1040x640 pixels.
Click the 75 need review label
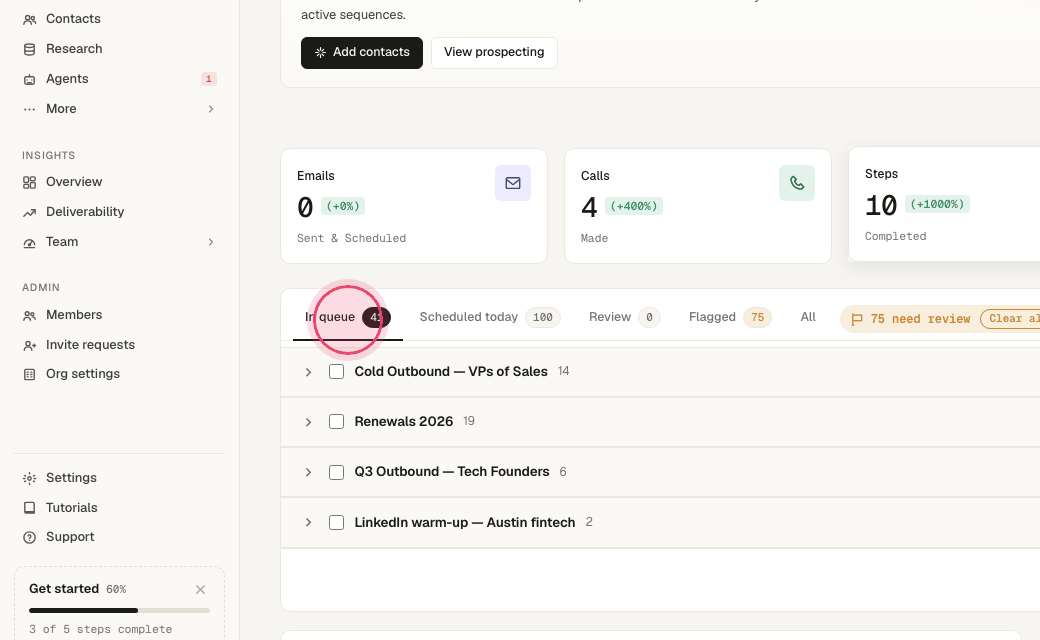[920, 319]
